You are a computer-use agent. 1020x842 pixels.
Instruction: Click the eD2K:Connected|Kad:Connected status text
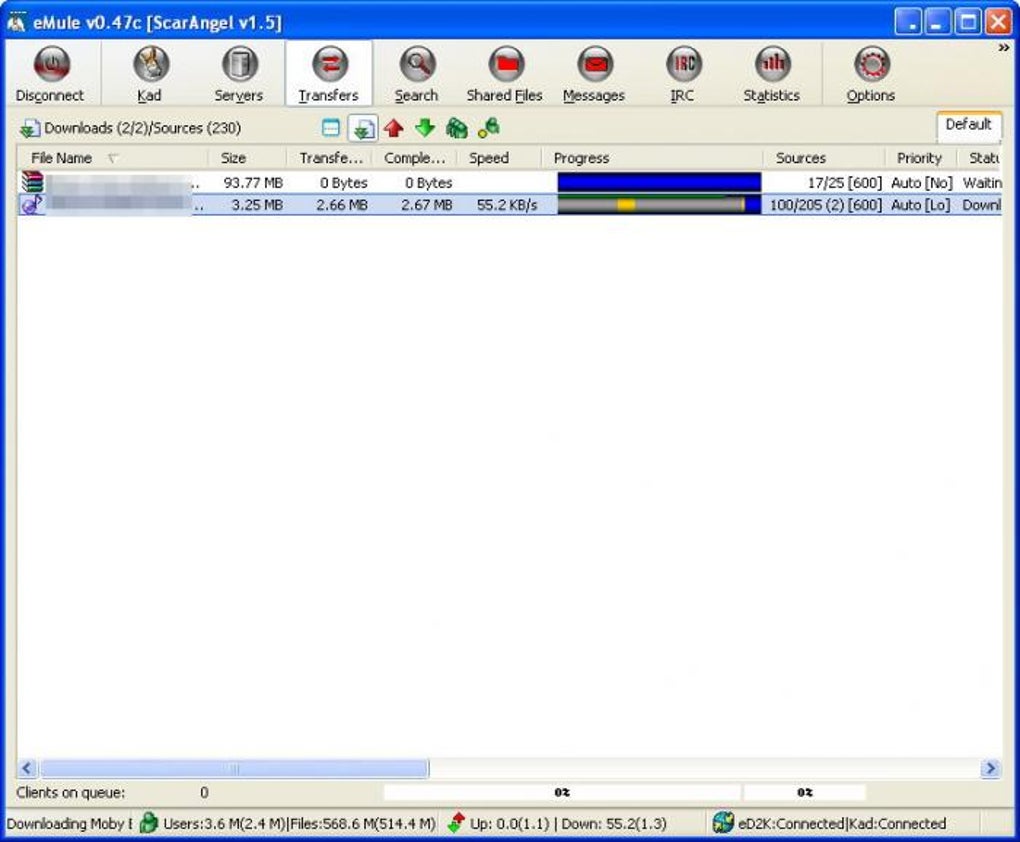pos(842,824)
